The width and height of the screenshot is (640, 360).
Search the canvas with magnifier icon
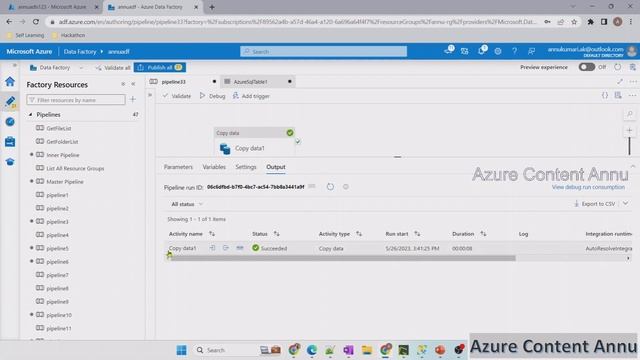[630, 114]
